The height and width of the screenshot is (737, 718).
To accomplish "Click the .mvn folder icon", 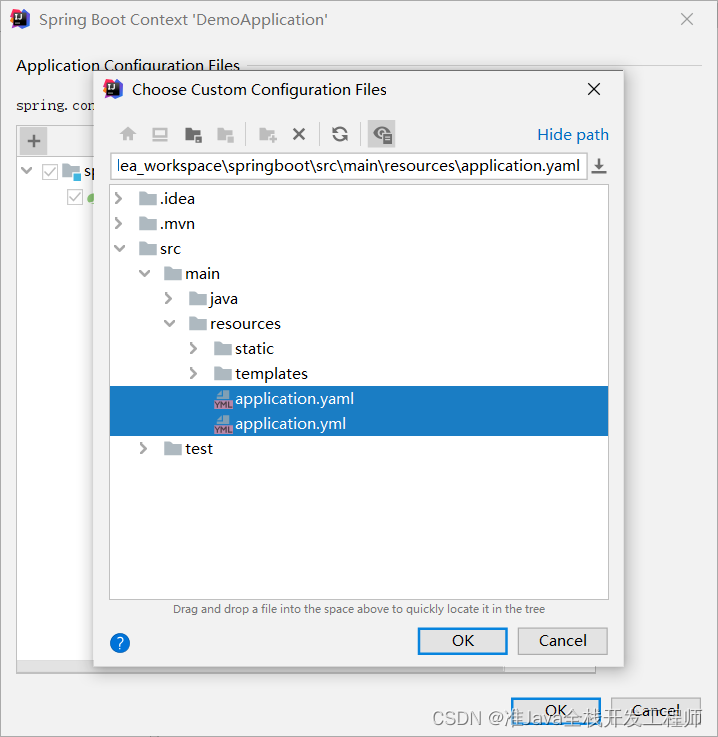I will pos(148,223).
